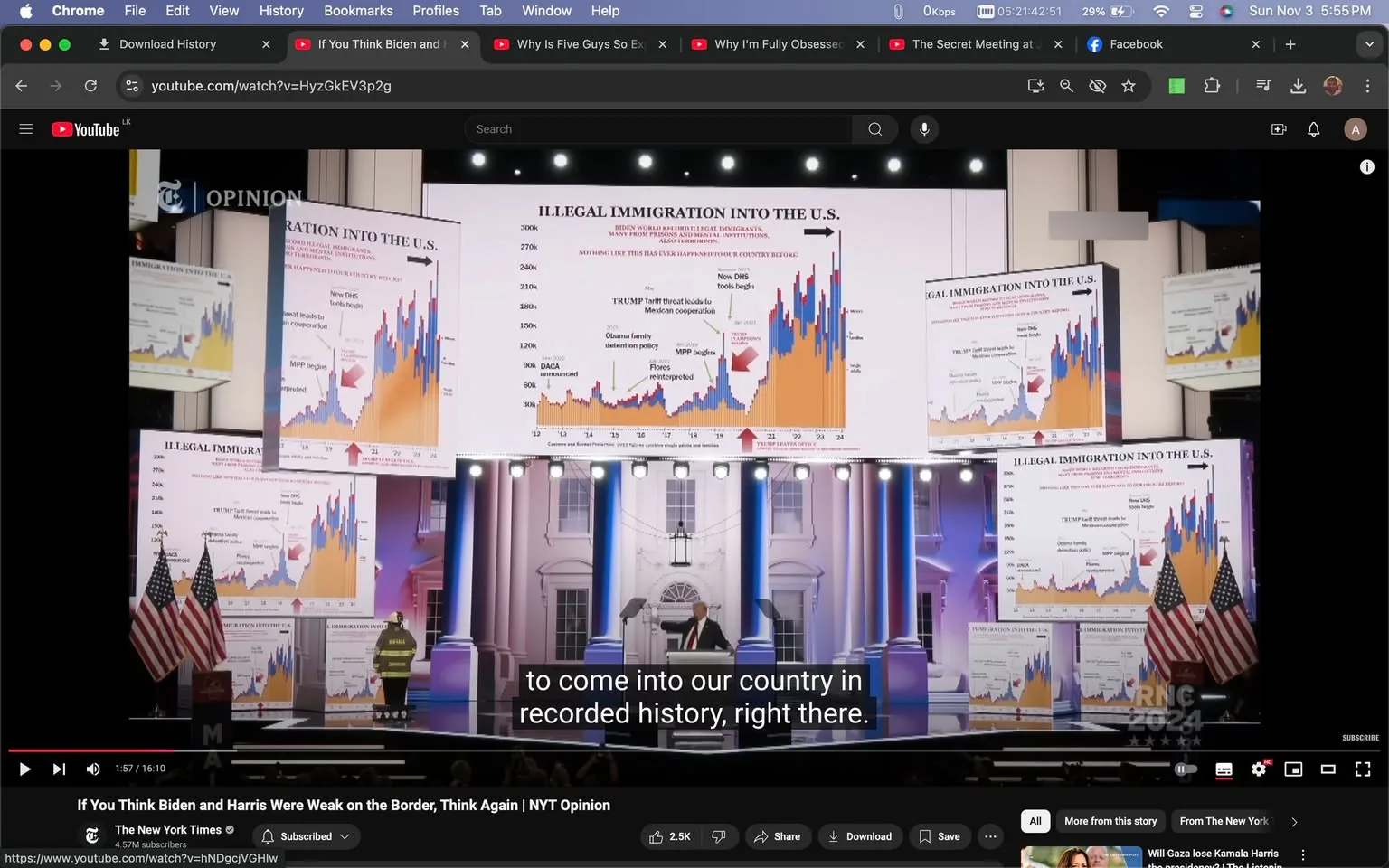Like the video showing 2.5K likes
The image size is (1389, 868).
pos(669,836)
